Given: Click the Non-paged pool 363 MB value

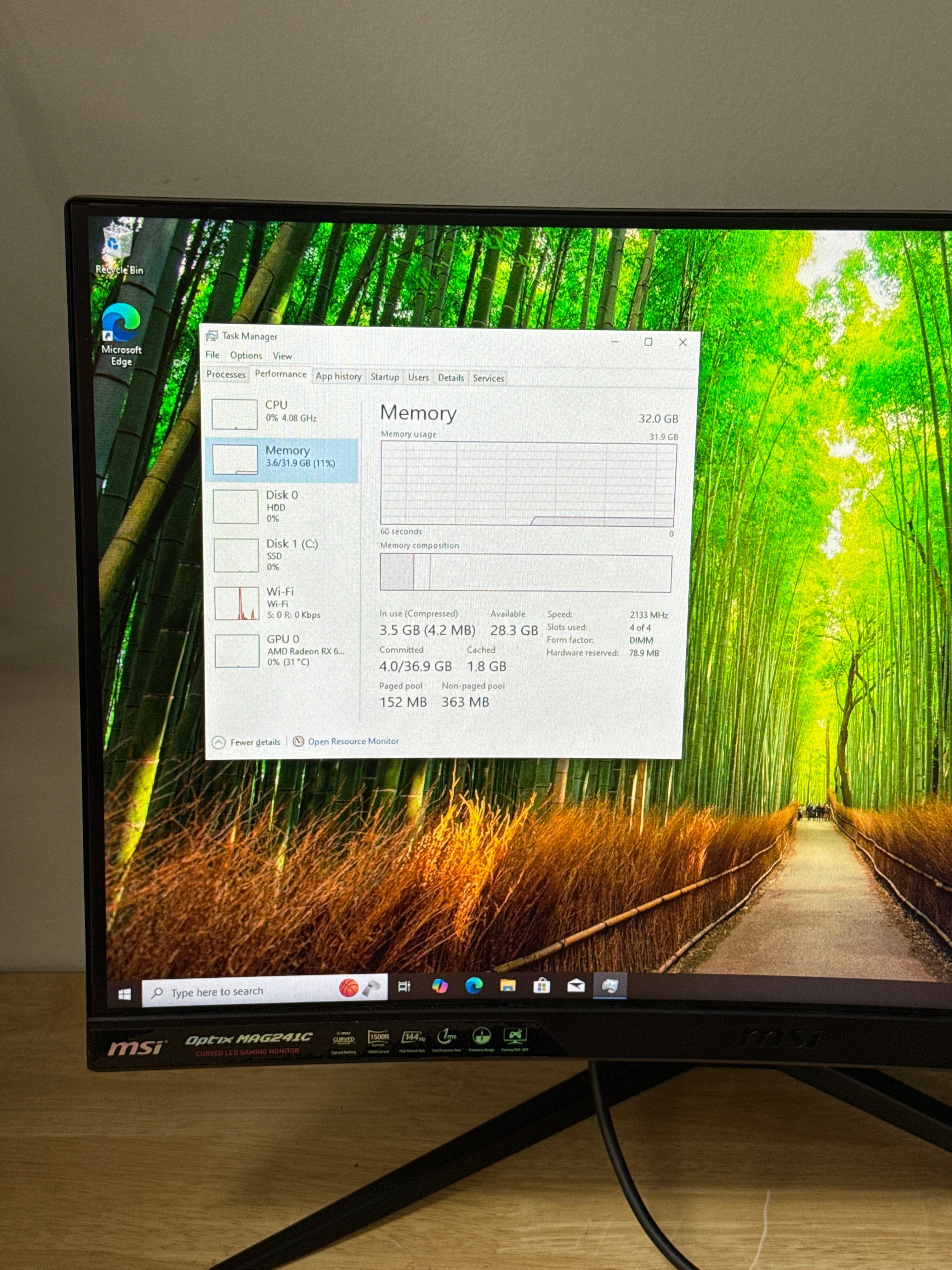Looking at the screenshot, I should click(465, 701).
